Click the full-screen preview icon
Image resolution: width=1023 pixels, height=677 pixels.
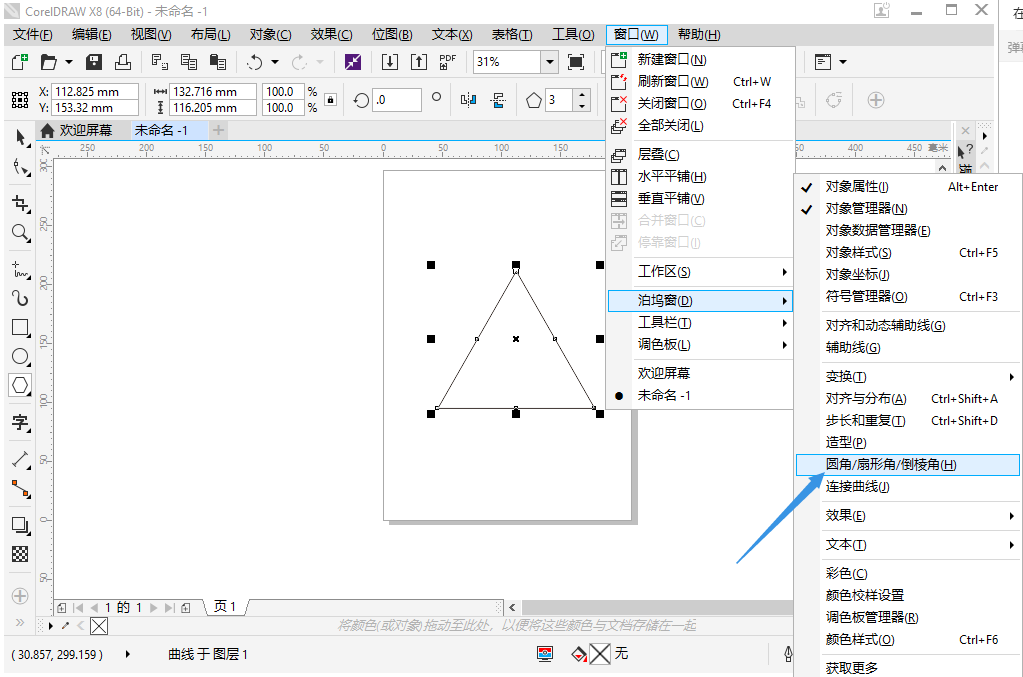click(x=576, y=62)
